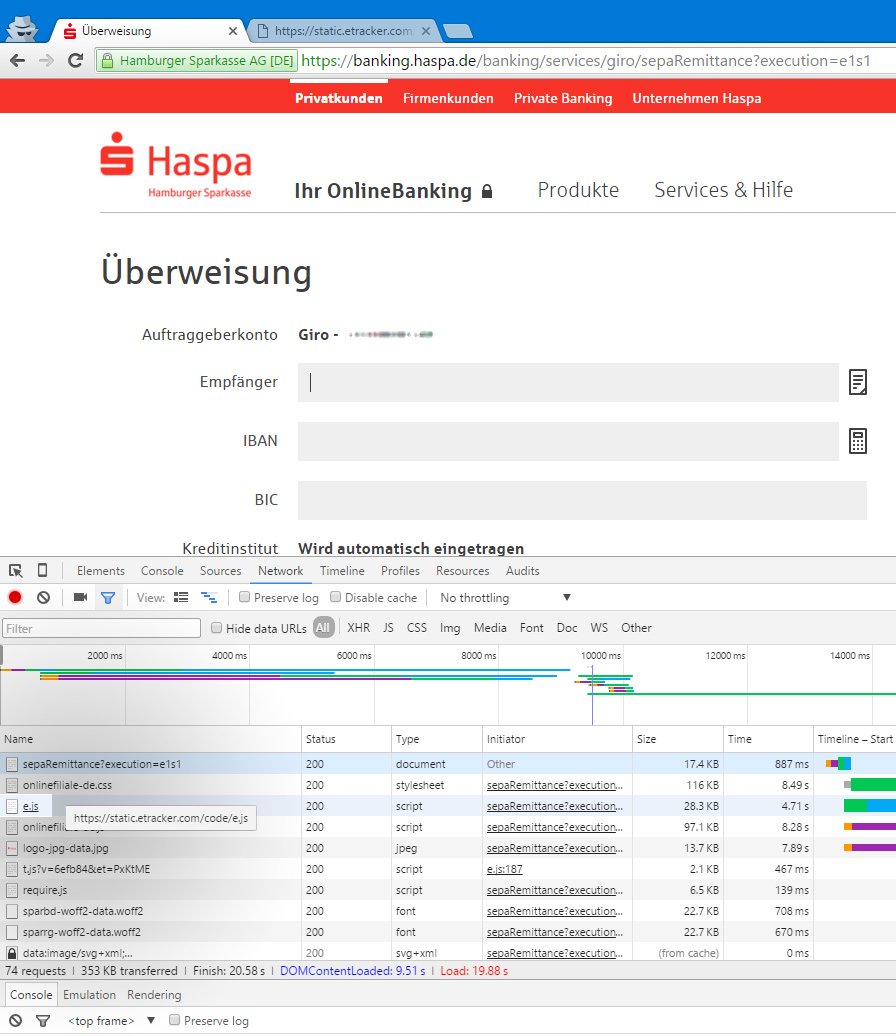Screen dimensions: 896x1036
Task: Click the browser forward arrow
Action: tap(46, 61)
